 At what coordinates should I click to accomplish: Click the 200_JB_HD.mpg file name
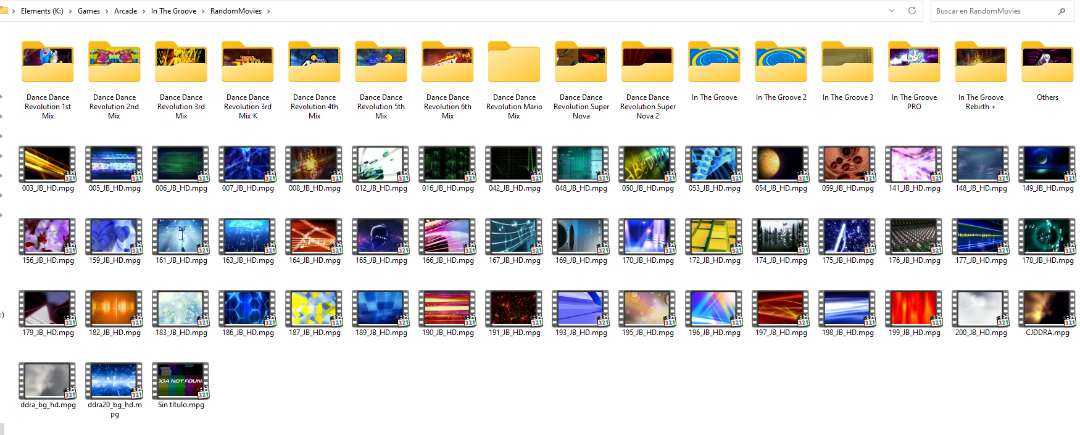[x=981, y=332]
